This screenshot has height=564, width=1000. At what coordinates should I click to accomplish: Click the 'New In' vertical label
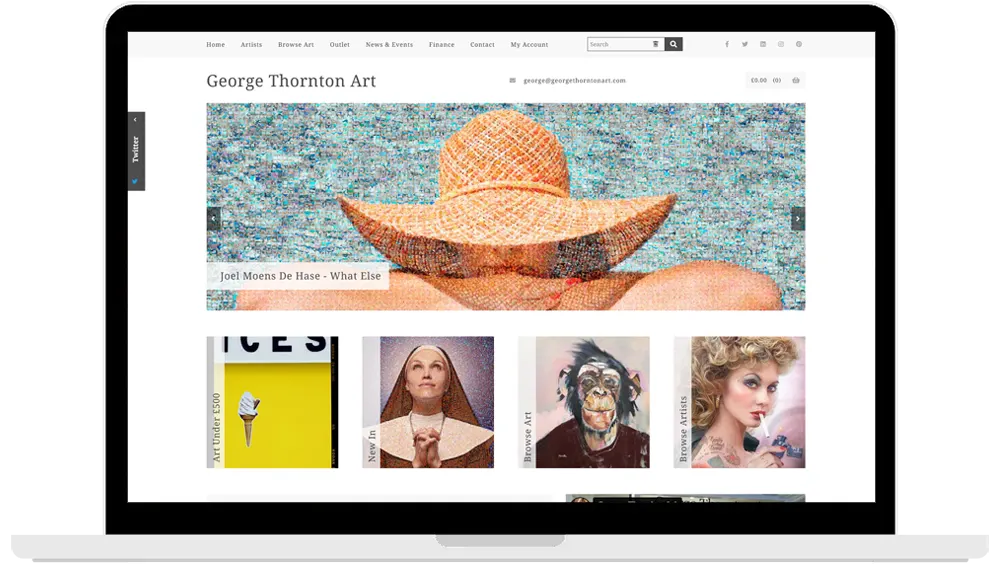tap(372, 446)
